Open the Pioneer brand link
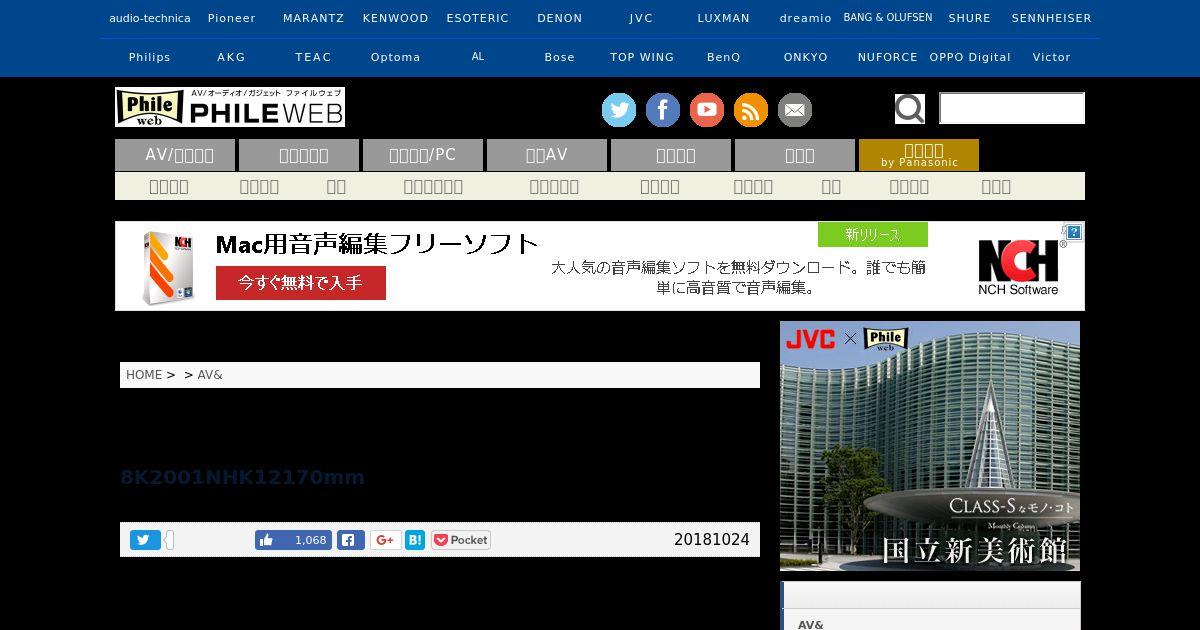This screenshot has height=630, width=1200. pyautogui.click(x=232, y=18)
